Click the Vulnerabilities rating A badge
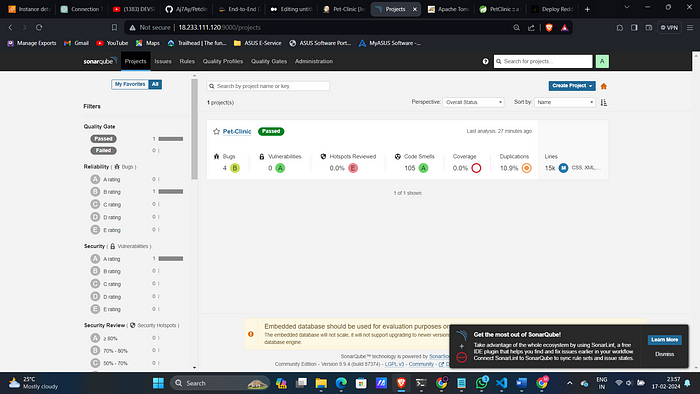This screenshot has height=394, width=700. 280,168
